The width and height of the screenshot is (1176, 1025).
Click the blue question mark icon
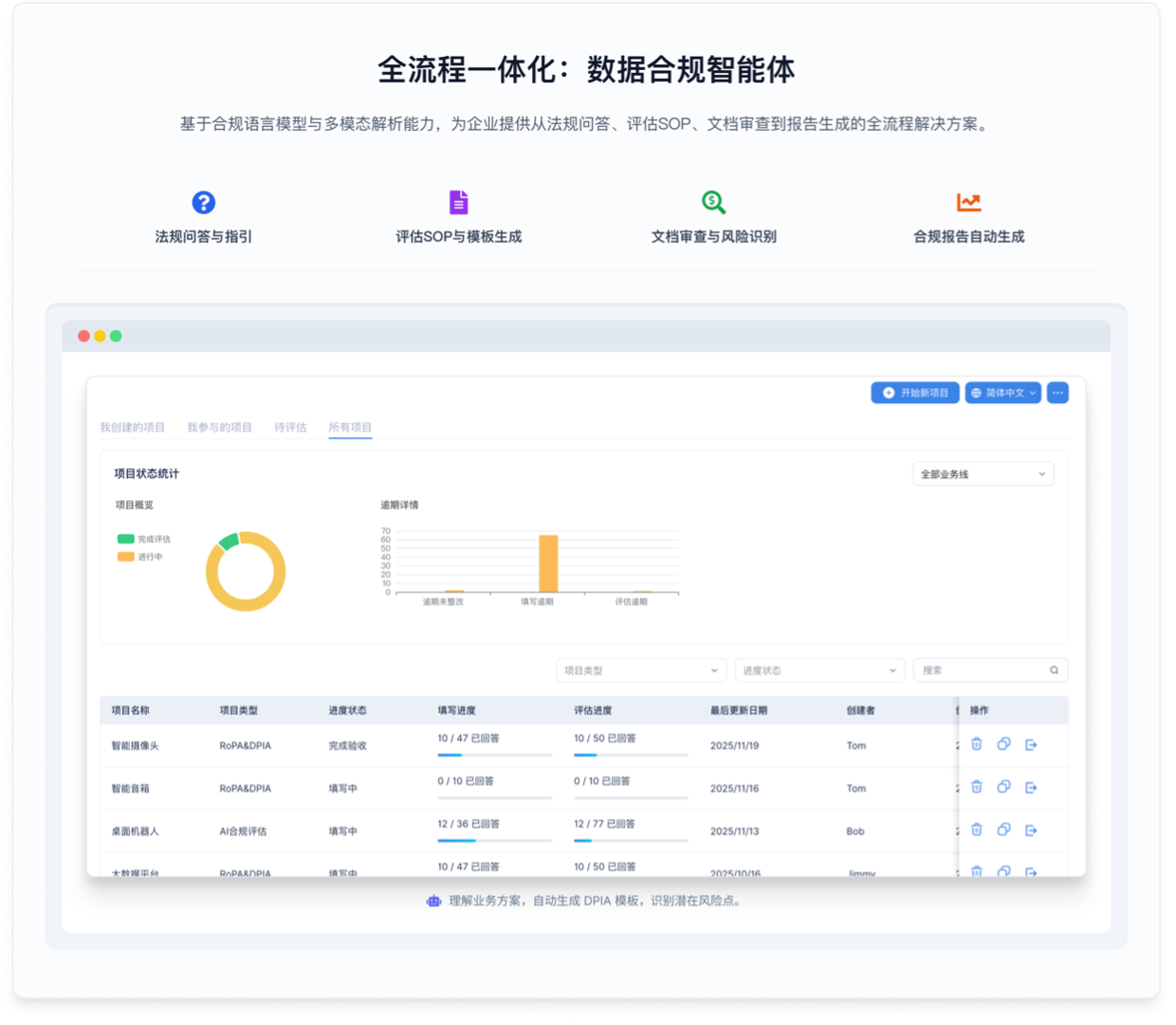click(203, 202)
